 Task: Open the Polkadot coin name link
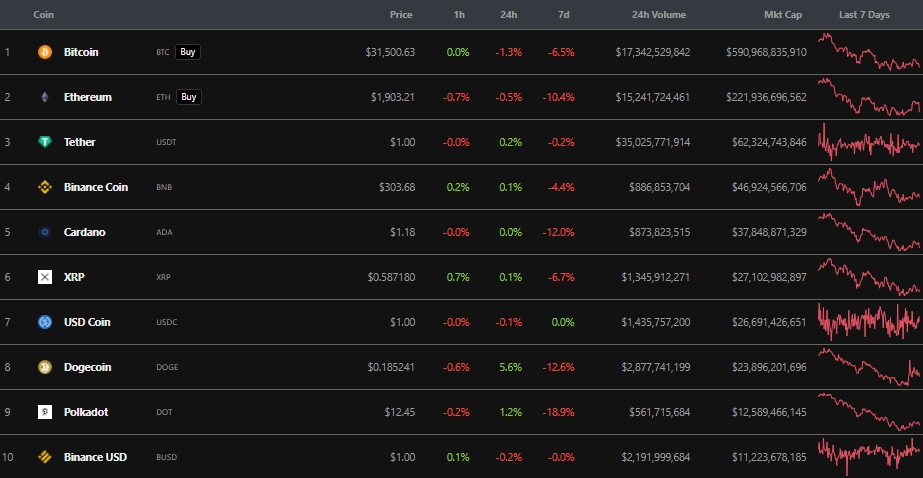[85, 412]
